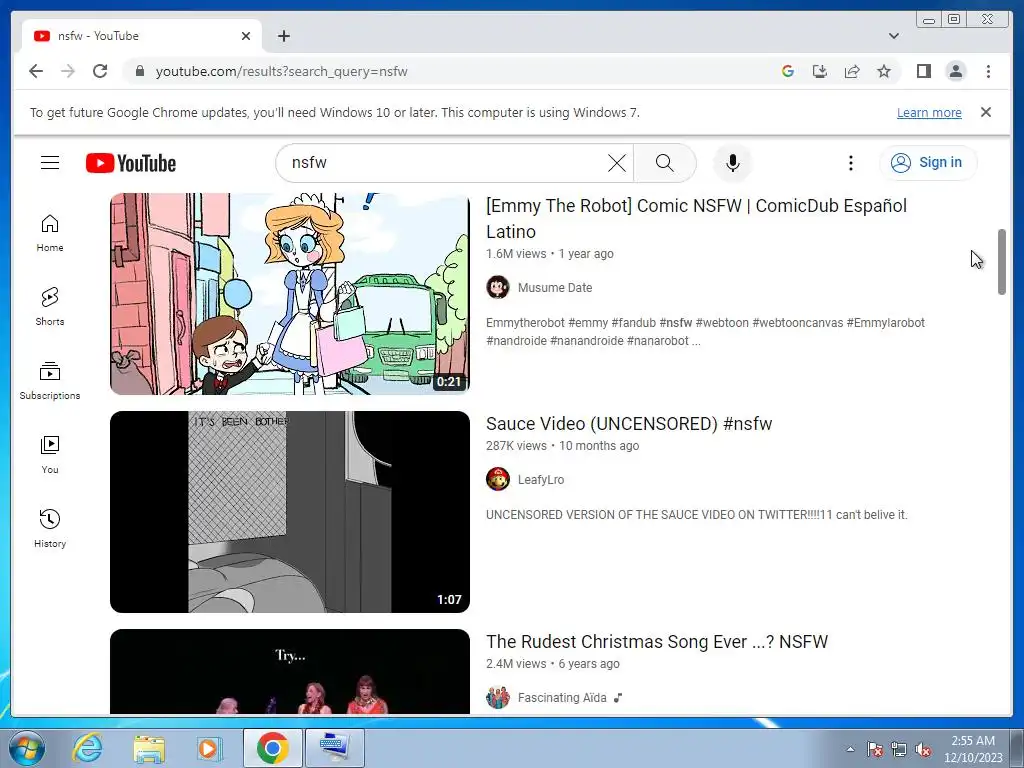The width and height of the screenshot is (1024, 768).
Task: Toggle the Chrome side panel
Action: point(923,71)
